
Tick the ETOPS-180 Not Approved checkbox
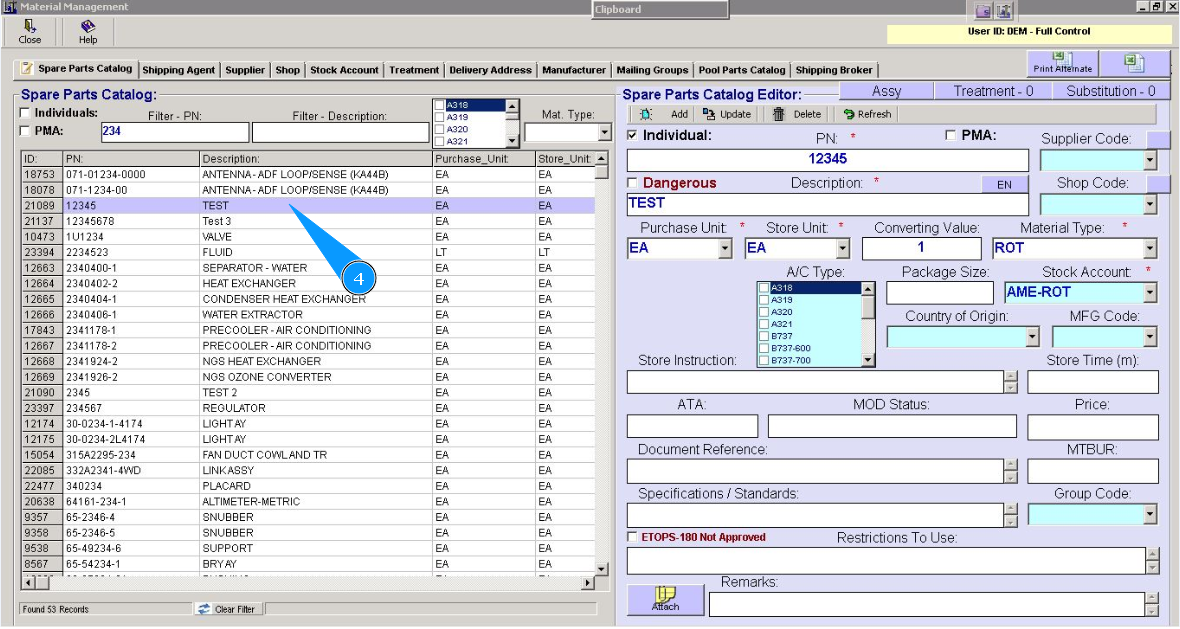pos(633,537)
